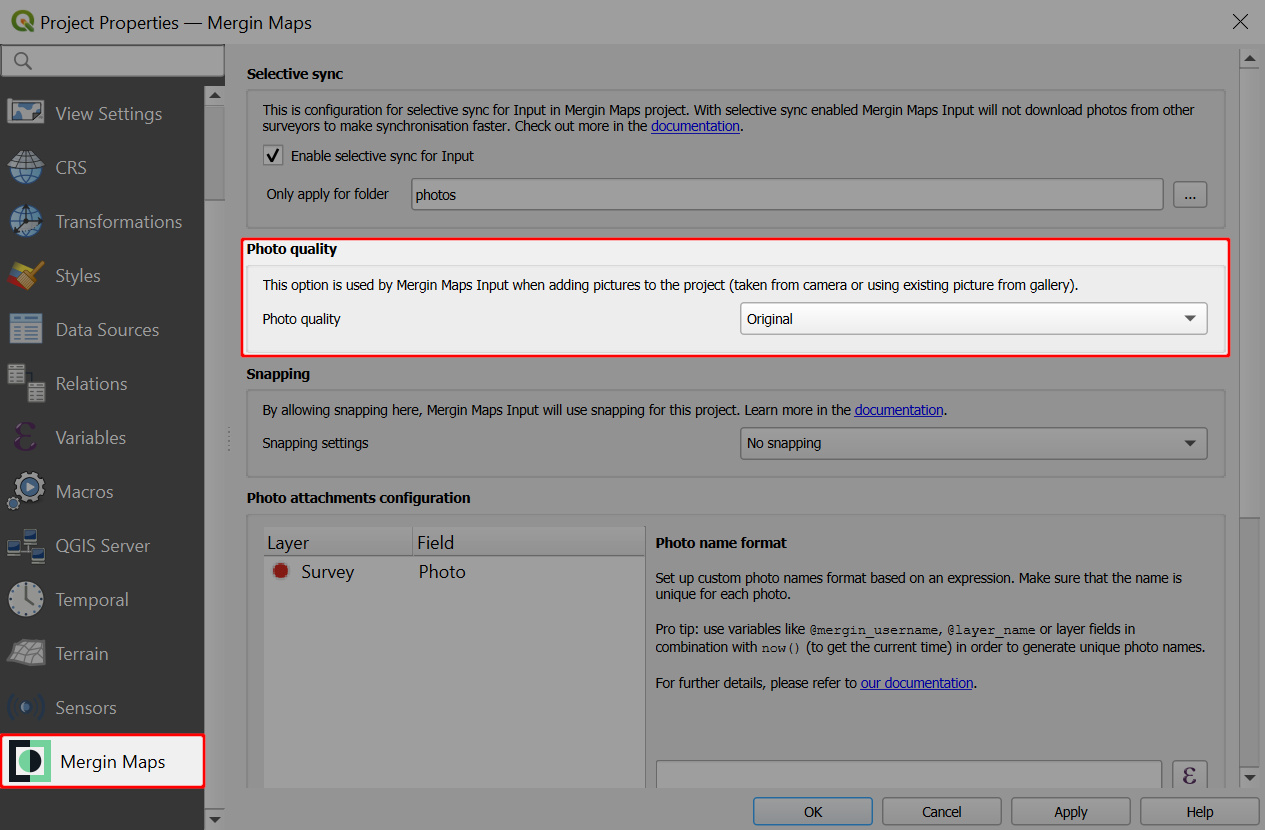
Task: Open the QGIS Server page
Action: [102, 545]
